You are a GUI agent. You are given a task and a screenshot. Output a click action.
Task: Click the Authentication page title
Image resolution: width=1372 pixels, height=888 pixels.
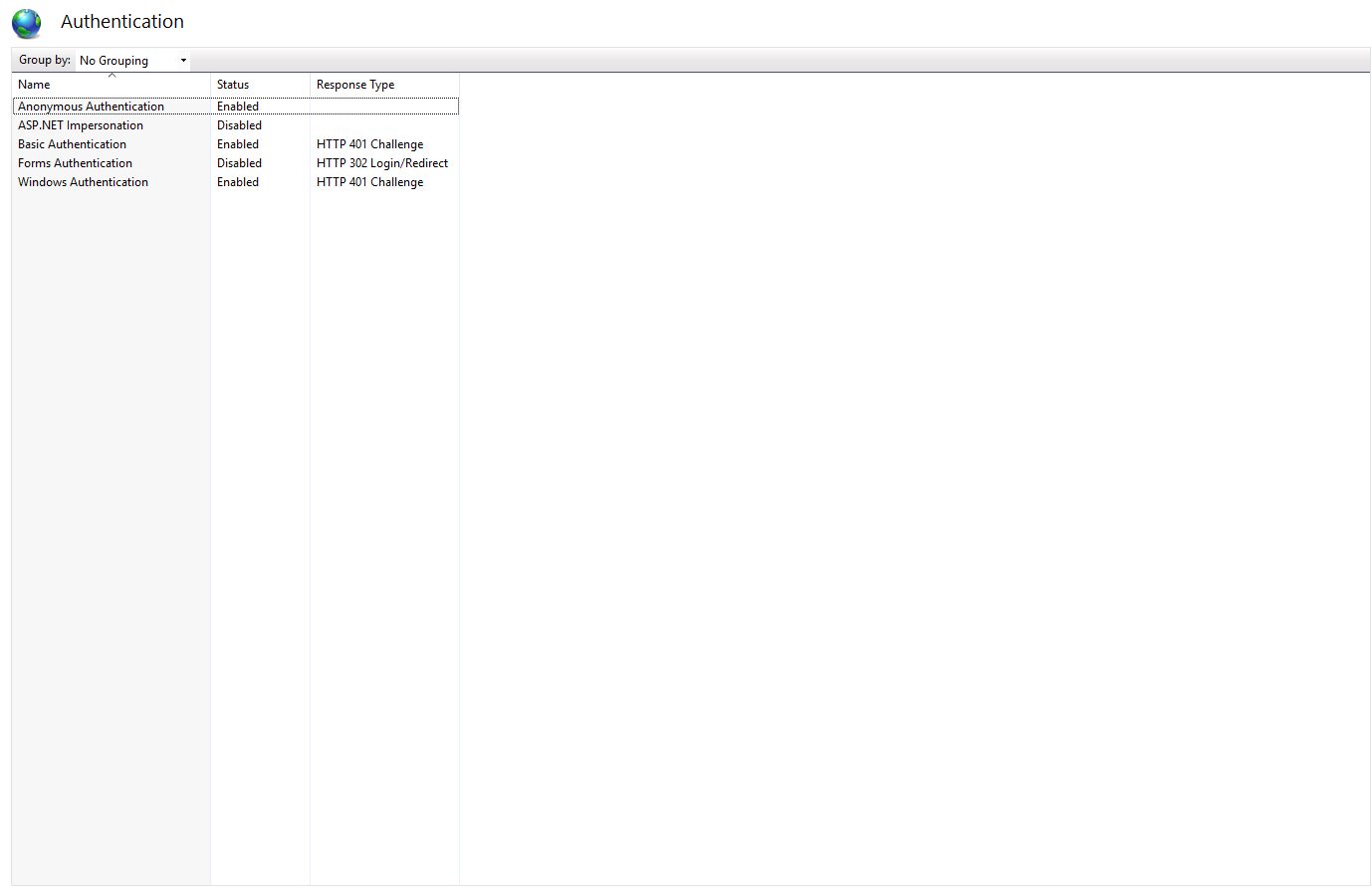coord(122,22)
